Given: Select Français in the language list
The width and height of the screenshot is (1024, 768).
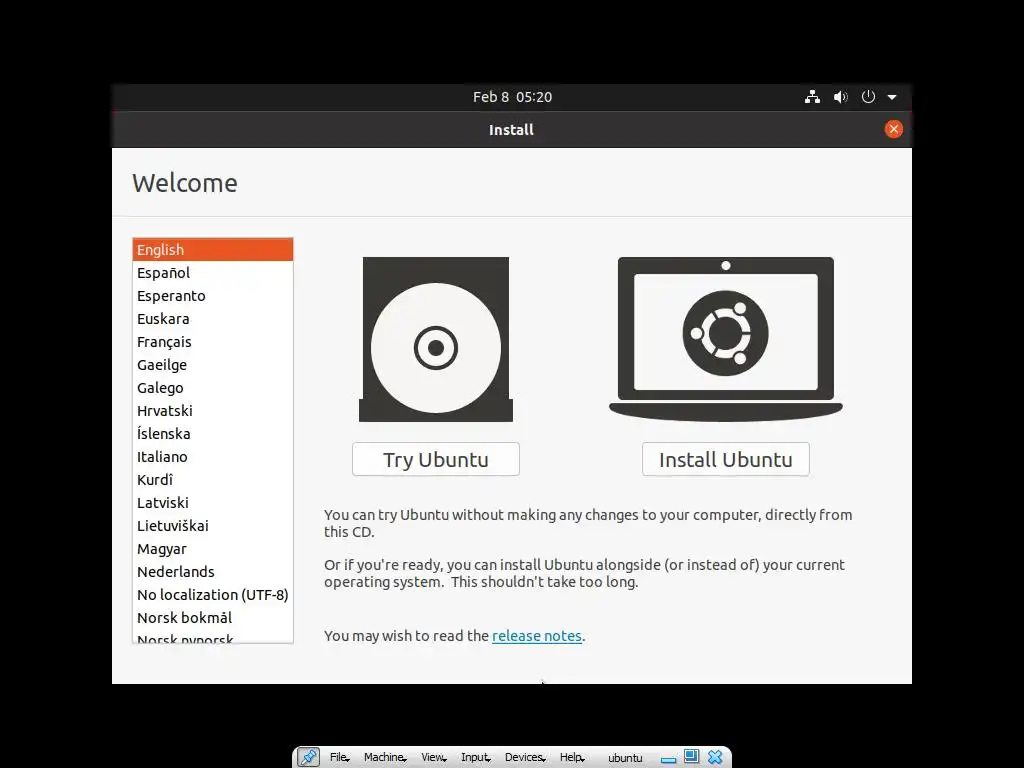Looking at the screenshot, I should pos(212,342).
